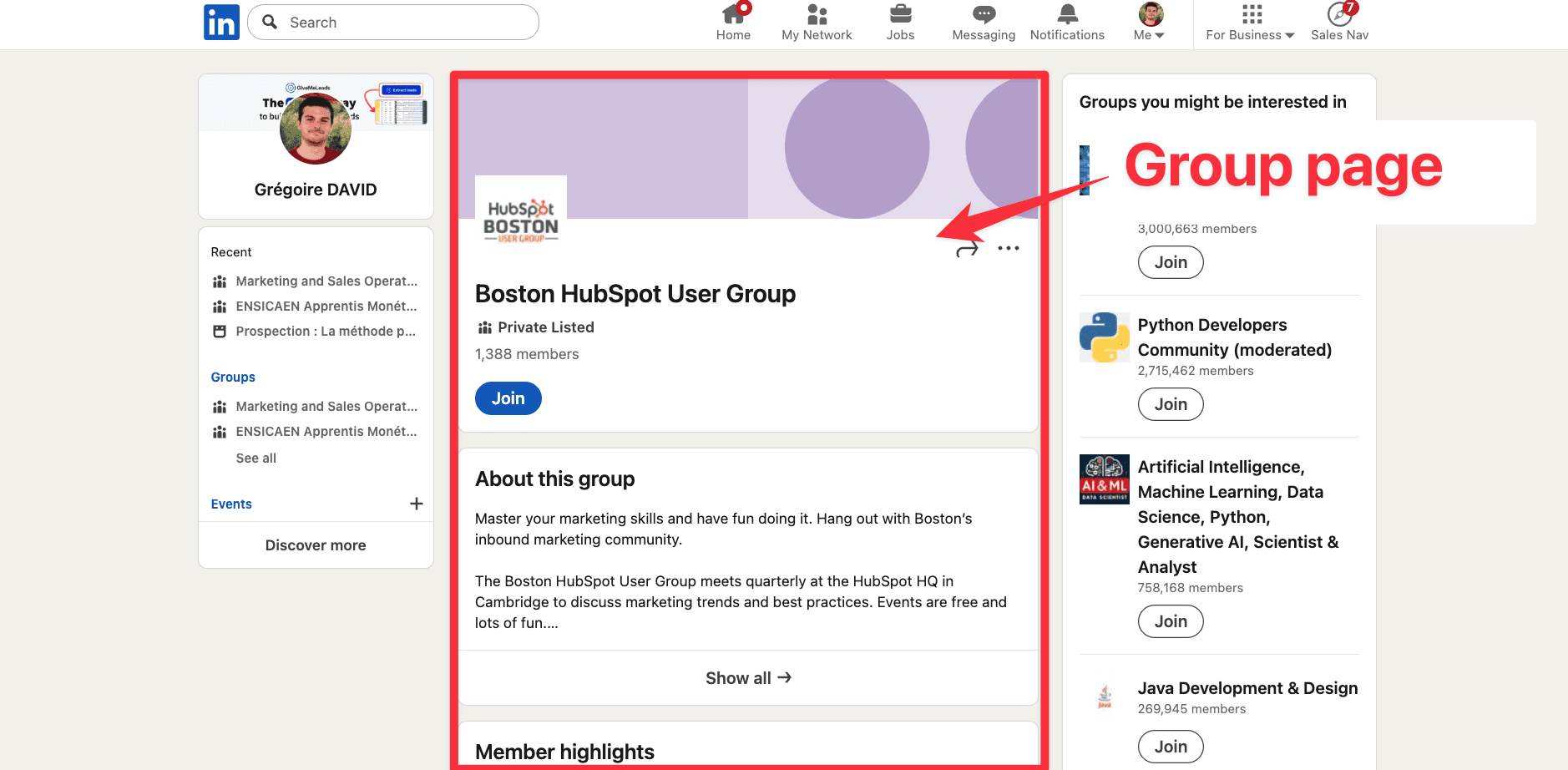Click the search magnifier icon
This screenshot has height=770, width=1568.
pos(269,22)
